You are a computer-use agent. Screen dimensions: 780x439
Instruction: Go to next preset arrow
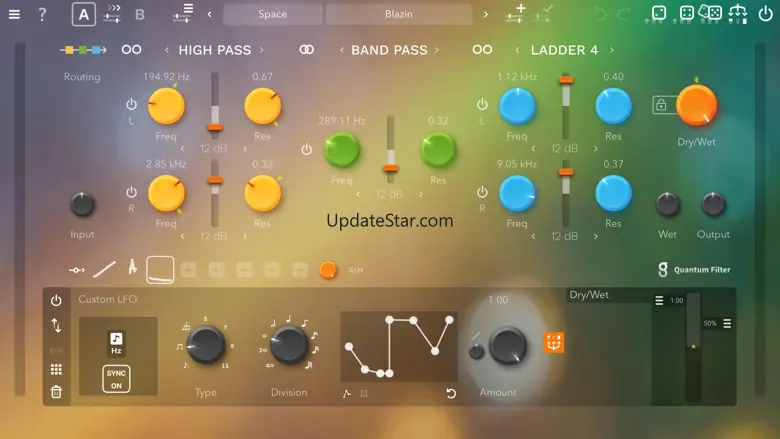coord(486,14)
